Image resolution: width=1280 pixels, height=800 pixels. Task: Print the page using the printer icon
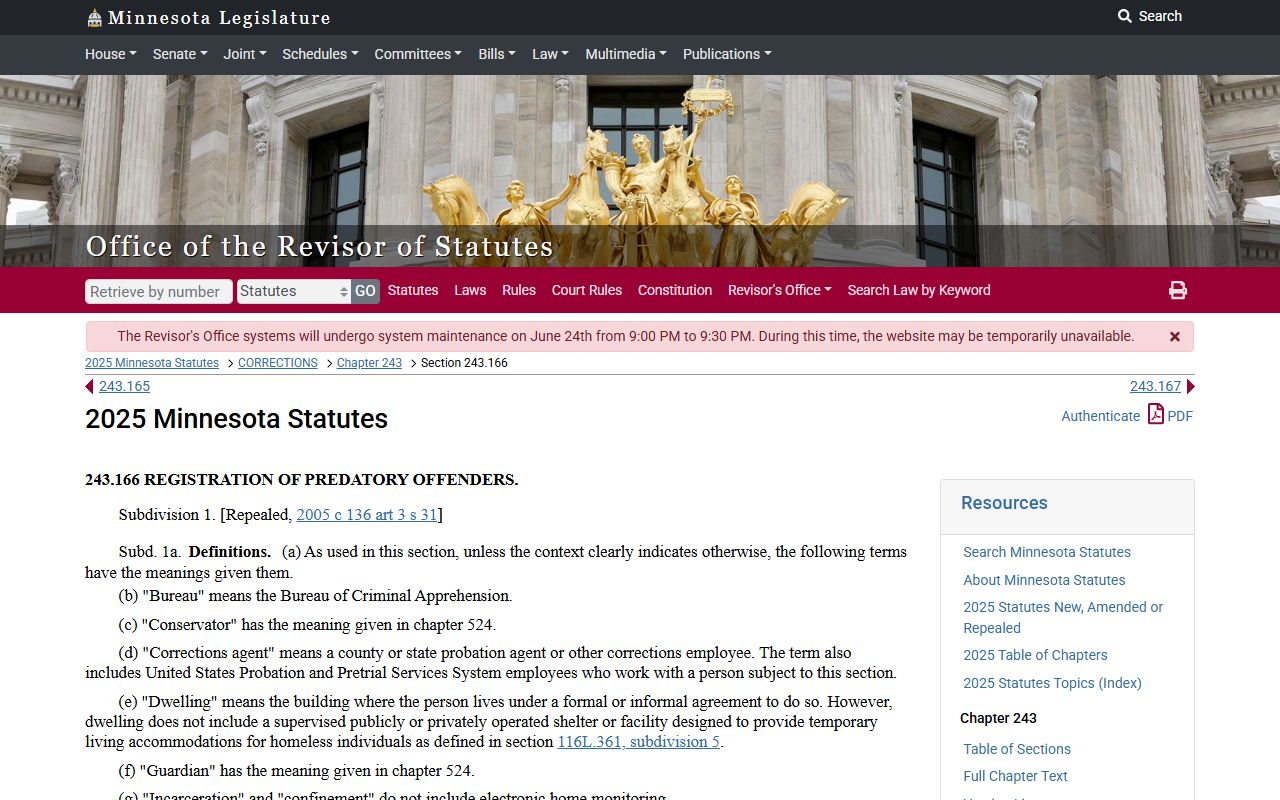click(x=1178, y=290)
